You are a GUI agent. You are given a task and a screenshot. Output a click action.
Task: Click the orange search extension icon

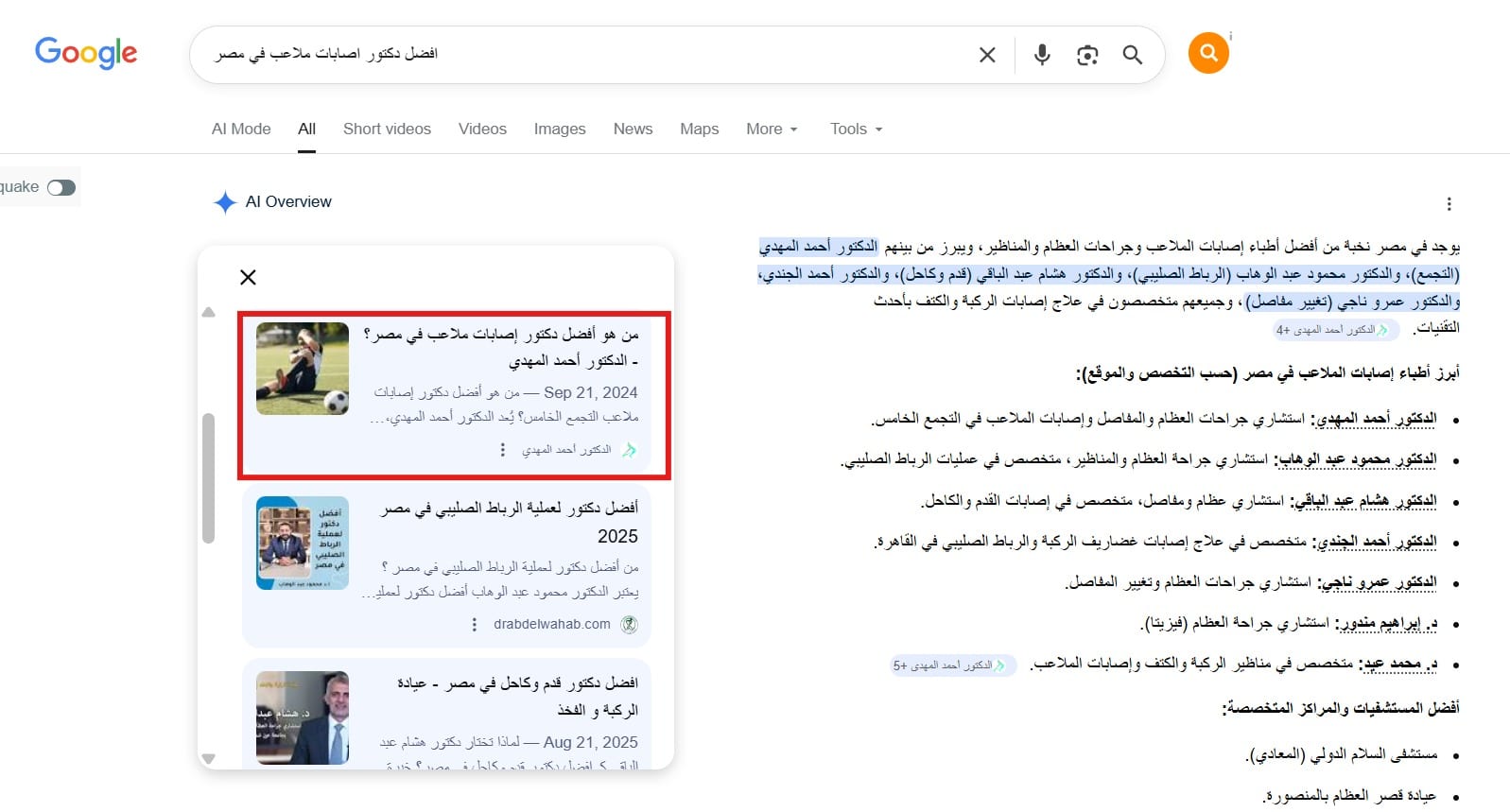[x=1207, y=53]
